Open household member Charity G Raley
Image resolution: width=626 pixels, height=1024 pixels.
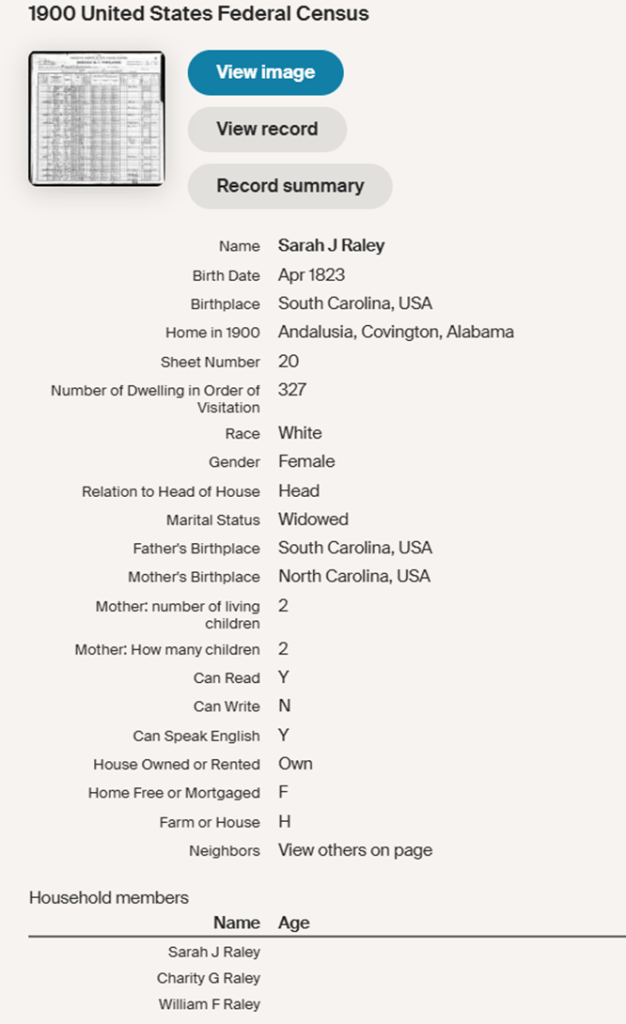click(208, 978)
